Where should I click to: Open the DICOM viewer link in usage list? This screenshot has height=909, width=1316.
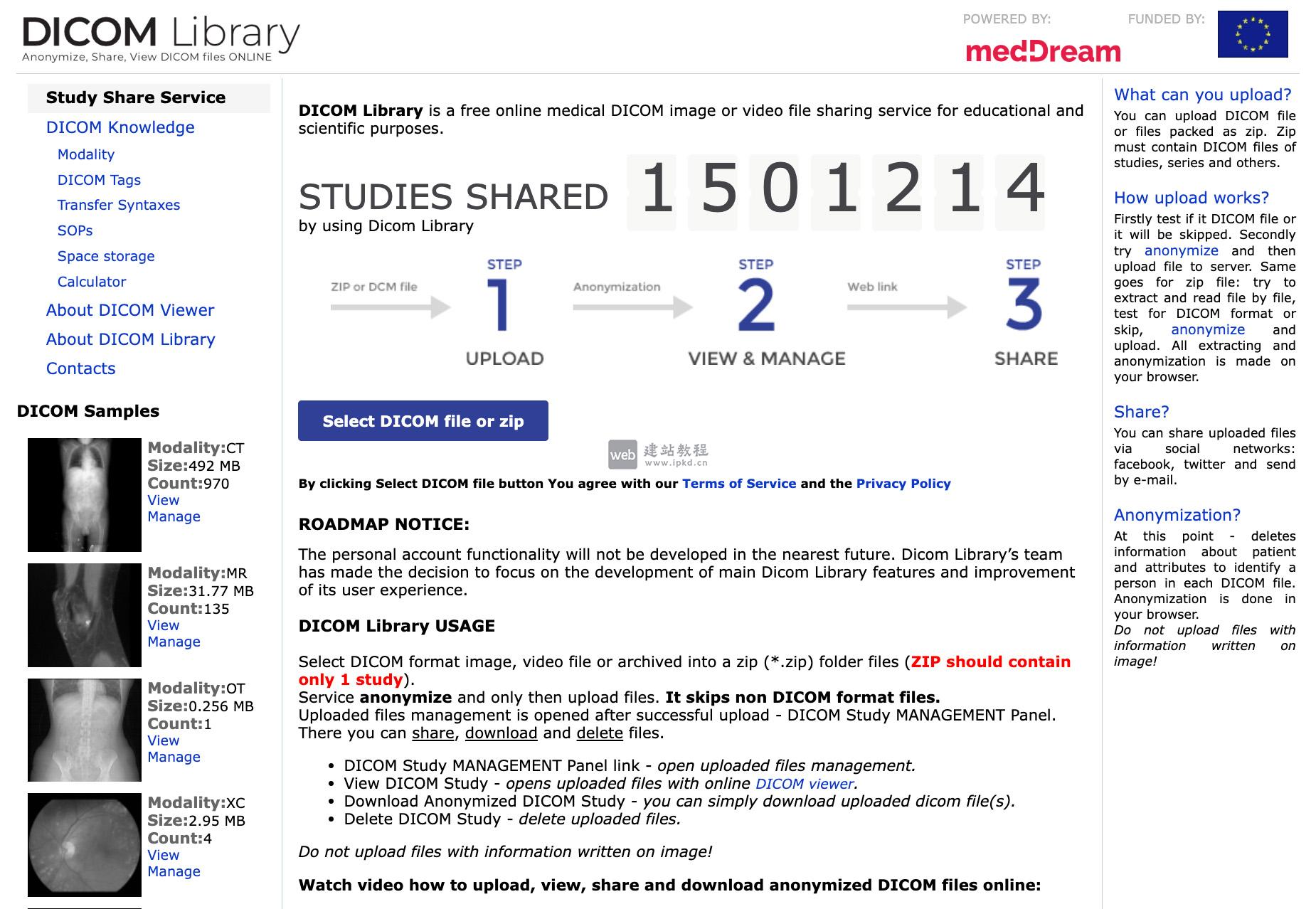(804, 784)
